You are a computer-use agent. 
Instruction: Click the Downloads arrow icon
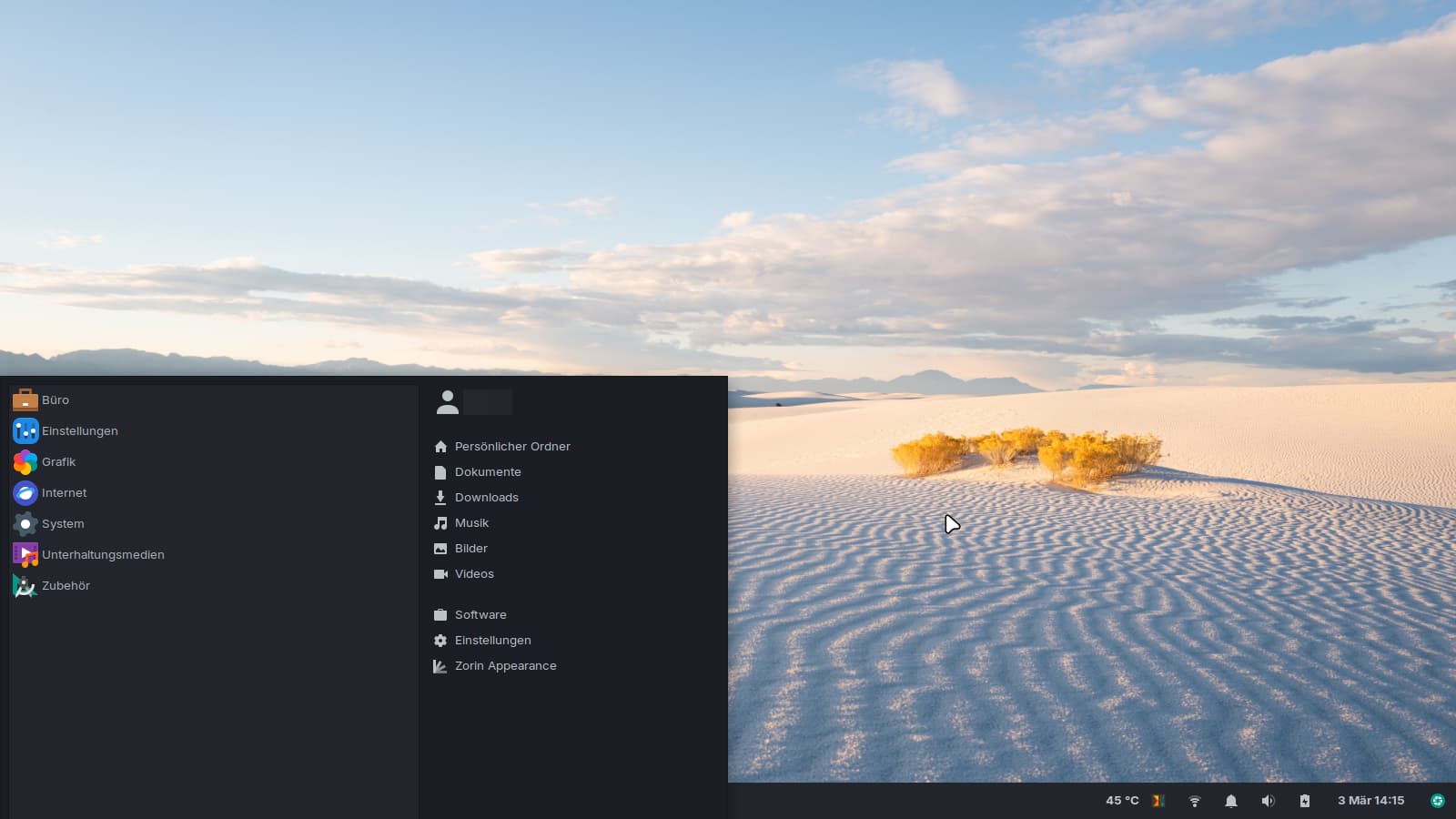(441, 497)
